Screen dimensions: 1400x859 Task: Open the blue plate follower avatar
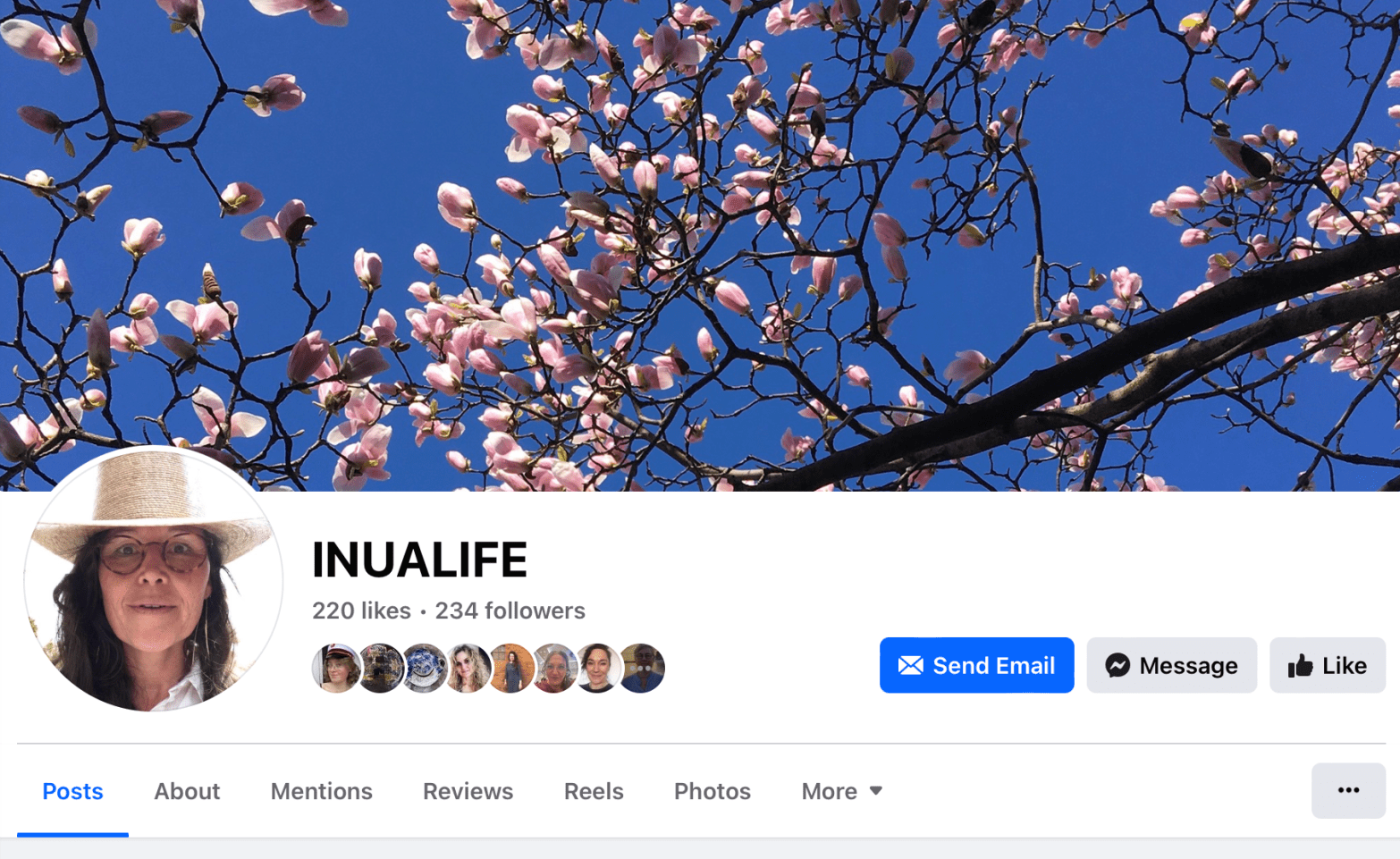(423, 668)
